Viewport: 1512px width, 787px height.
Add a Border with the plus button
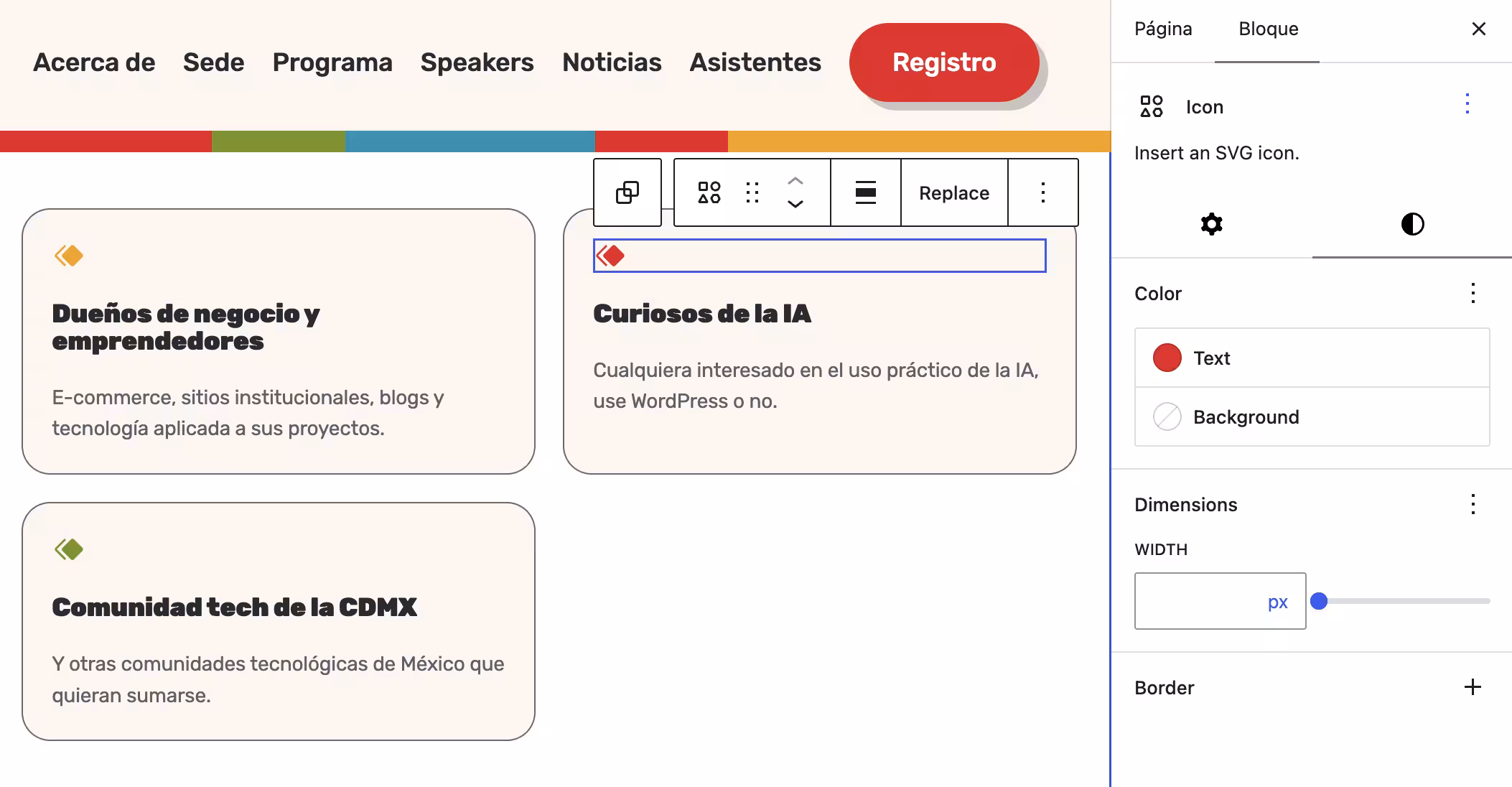[x=1473, y=687]
